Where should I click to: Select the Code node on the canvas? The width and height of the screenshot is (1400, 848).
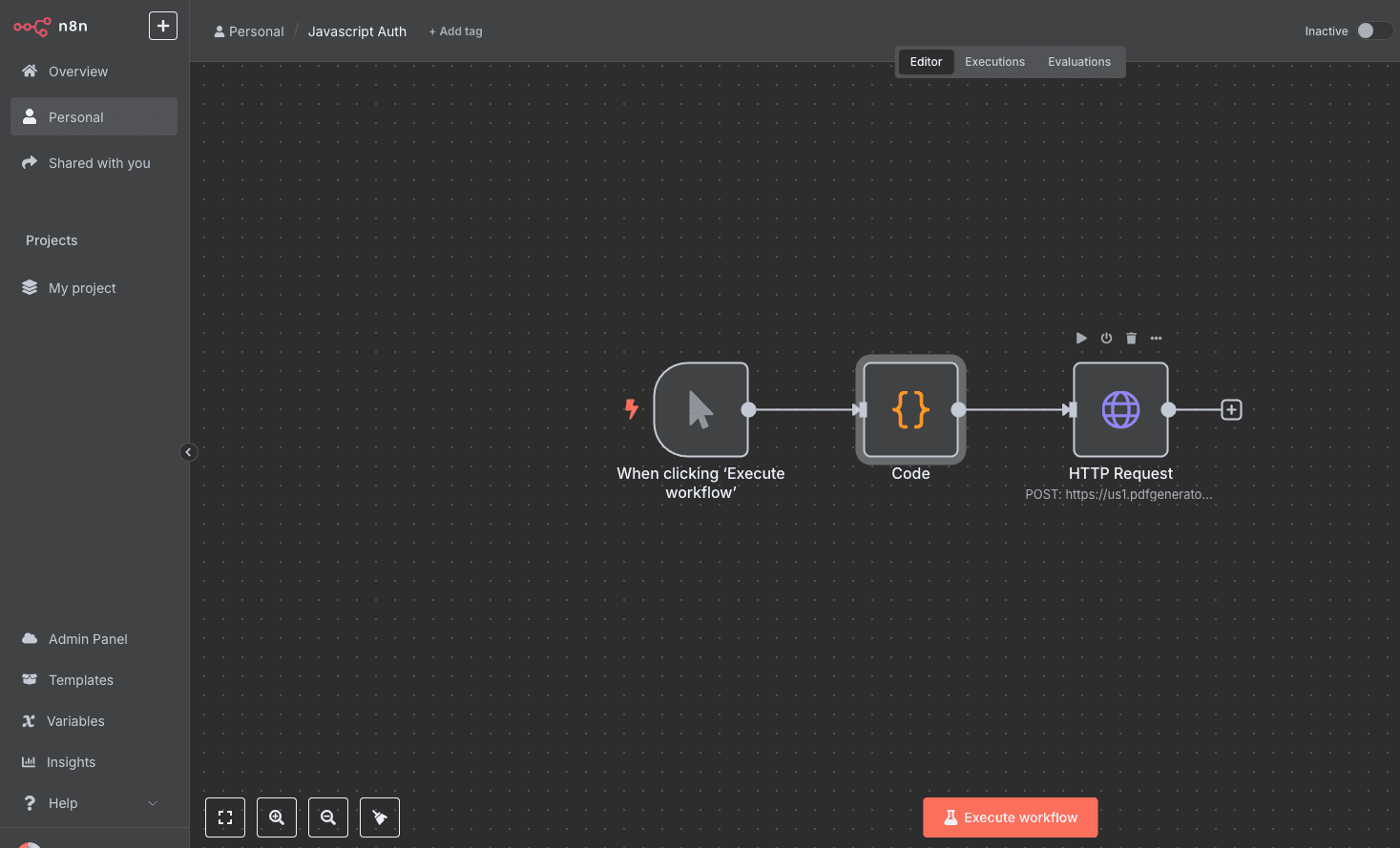(910, 410)
